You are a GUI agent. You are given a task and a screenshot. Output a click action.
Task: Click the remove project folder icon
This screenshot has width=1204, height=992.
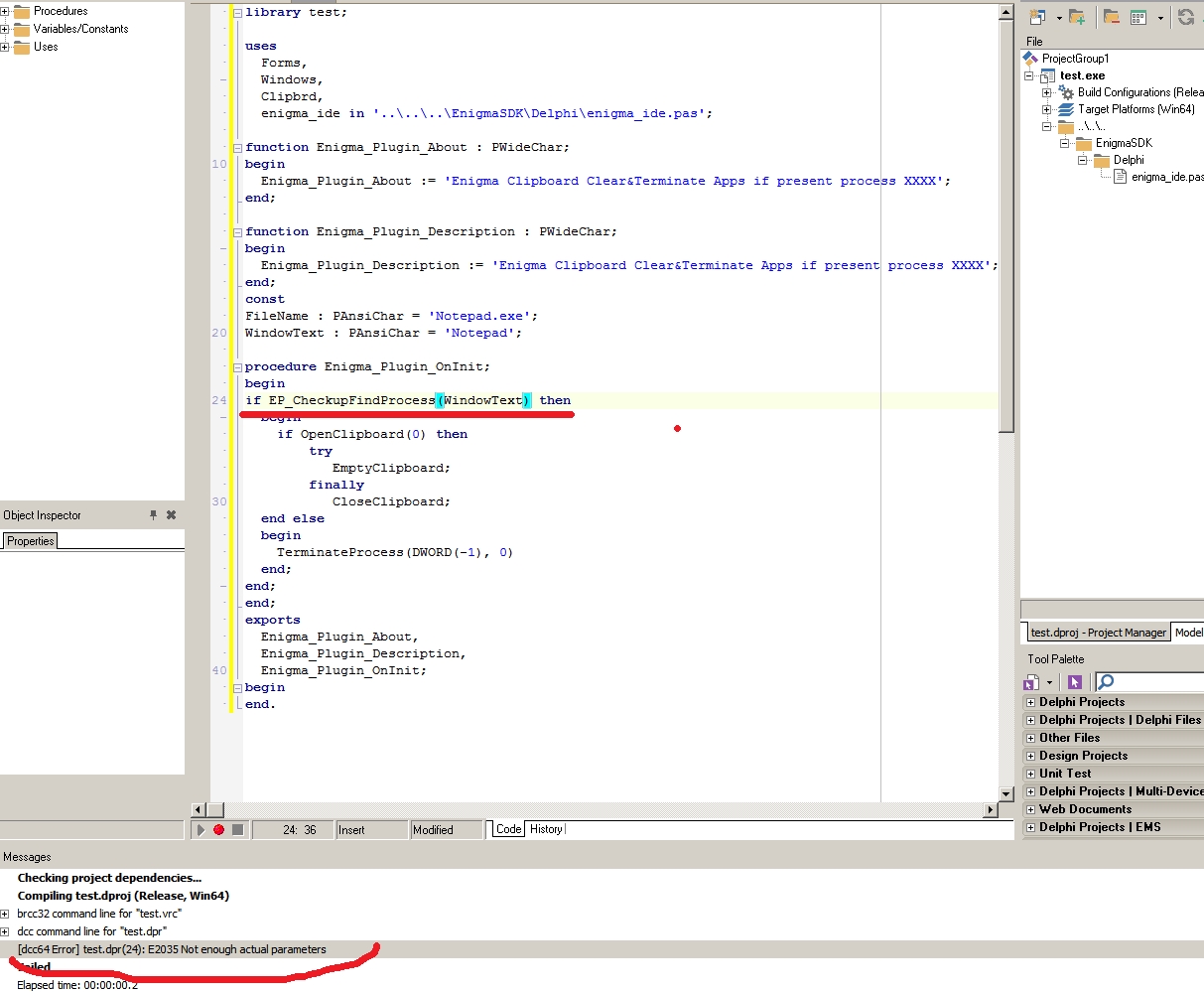point(1111,17)
